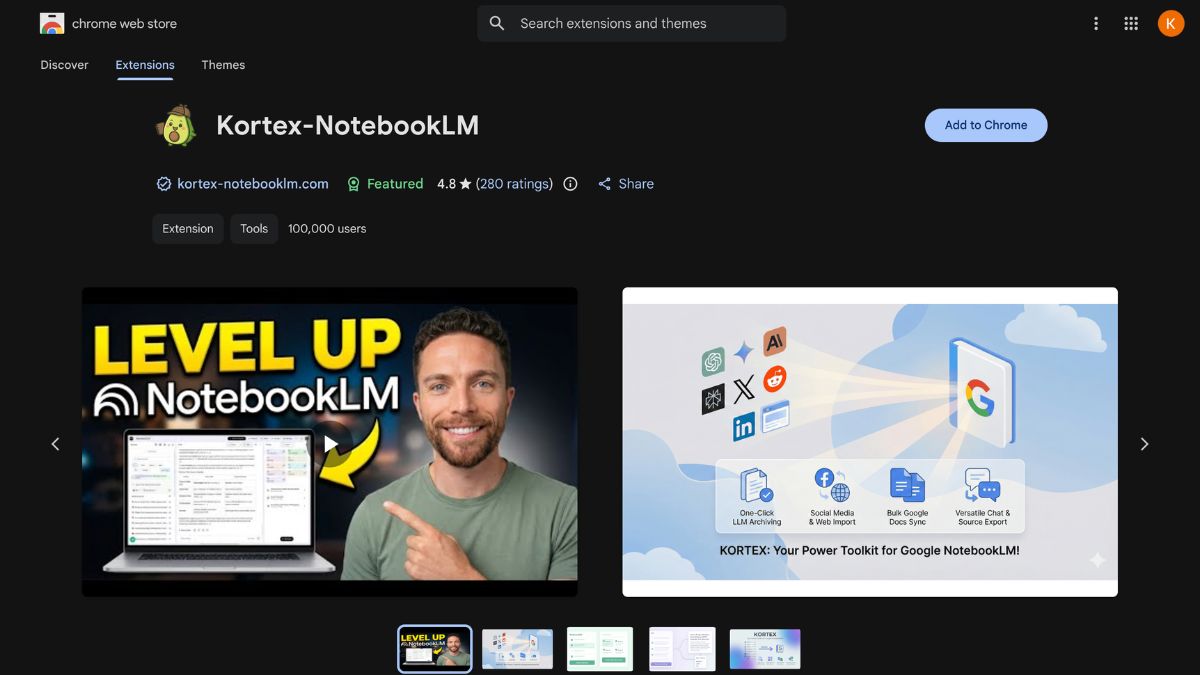
Task: Open the 280 ratings link
Action: click(514, 184)
